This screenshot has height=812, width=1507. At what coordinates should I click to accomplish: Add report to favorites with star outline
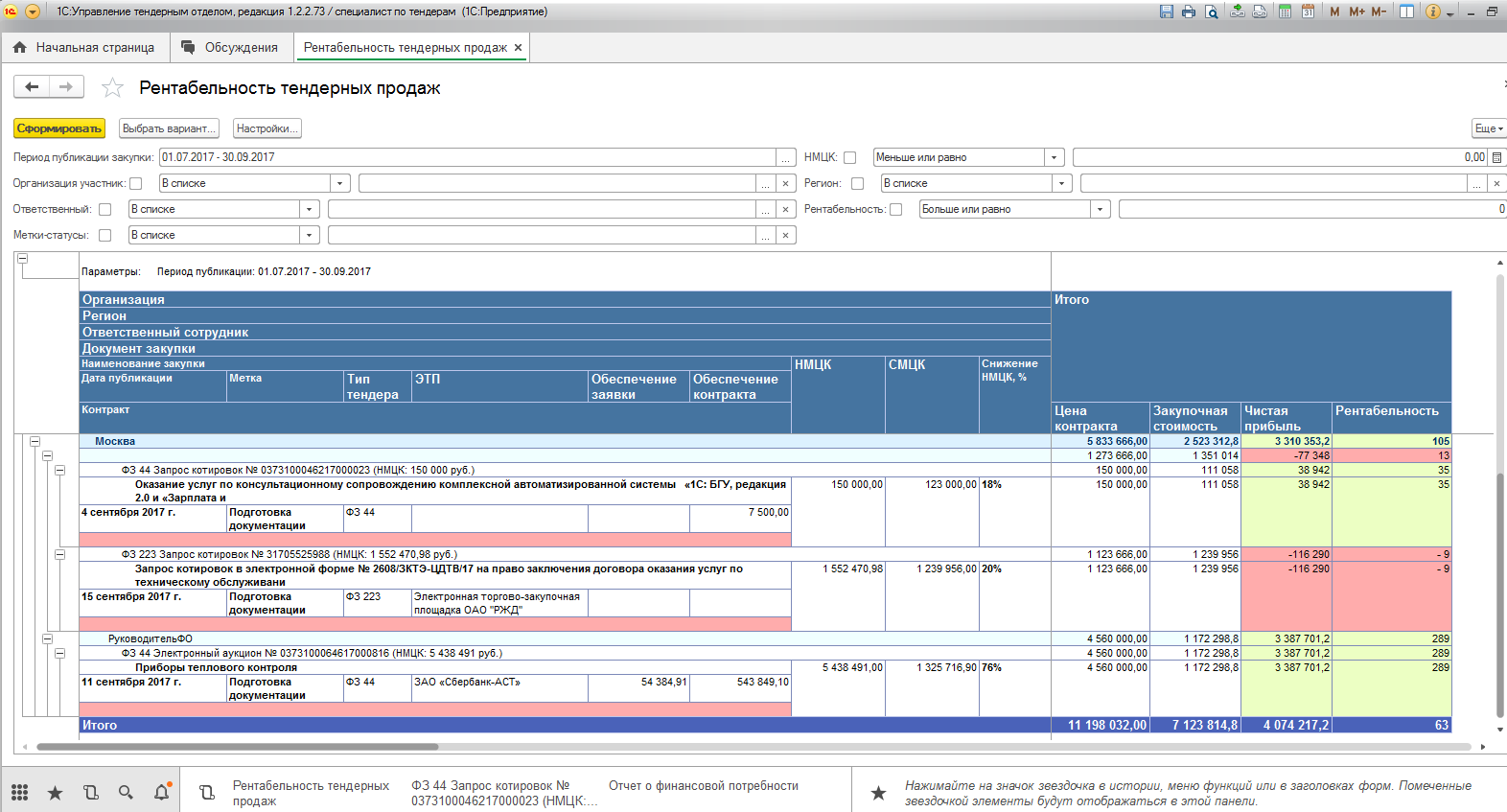tap(112, 88)
